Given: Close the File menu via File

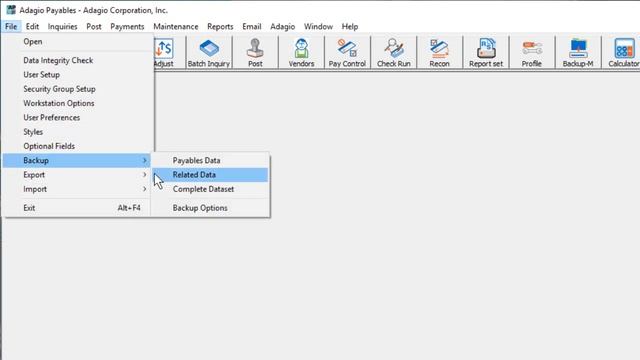Looking at the screenshot, I should click(x=11, y=27).
